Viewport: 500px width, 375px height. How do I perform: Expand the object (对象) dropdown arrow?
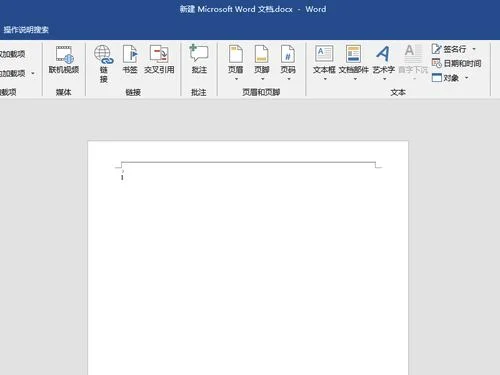coord(467,78)
